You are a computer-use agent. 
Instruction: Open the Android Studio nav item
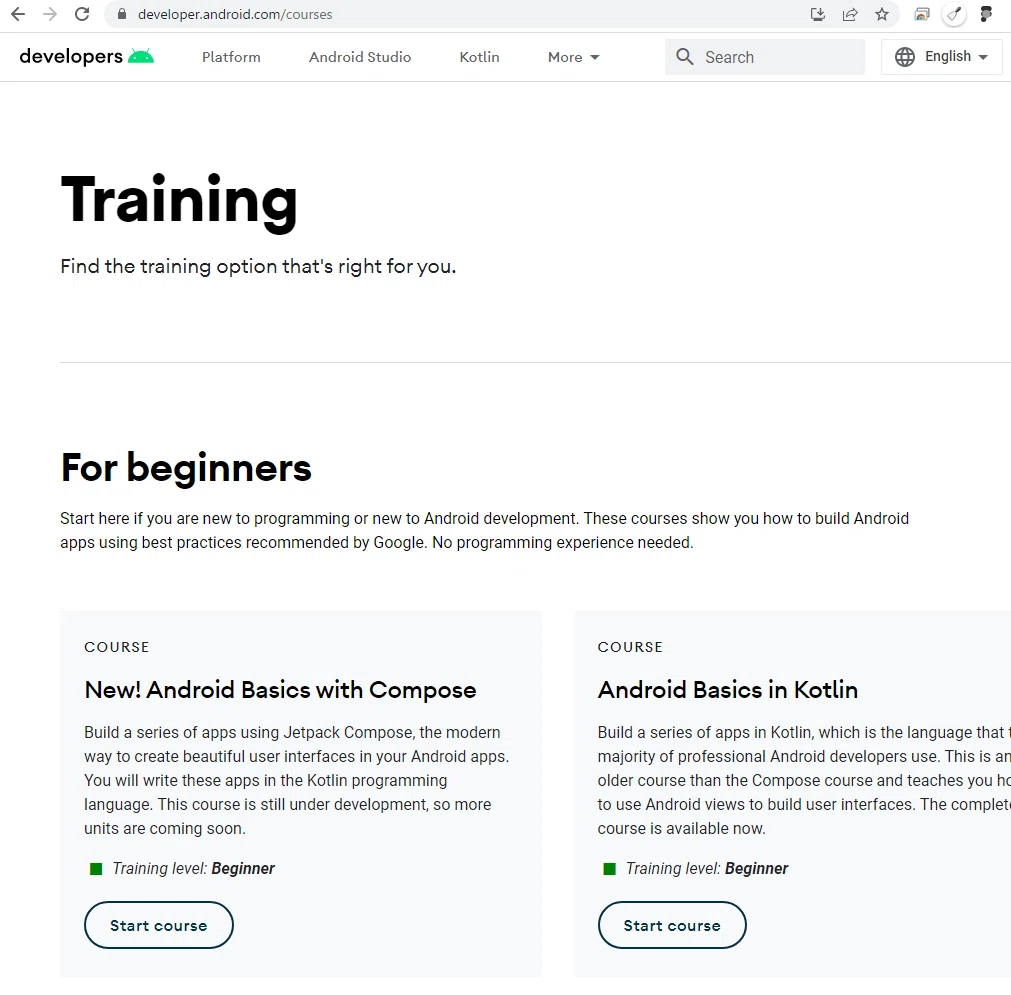tap(360, 57)
